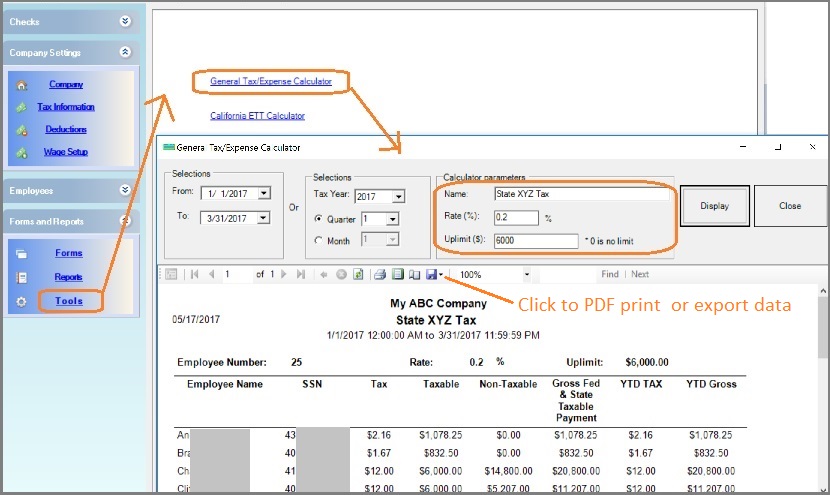Toggle print layout view icon
This screenshot has width=830, height=495.
click(397, 274)
